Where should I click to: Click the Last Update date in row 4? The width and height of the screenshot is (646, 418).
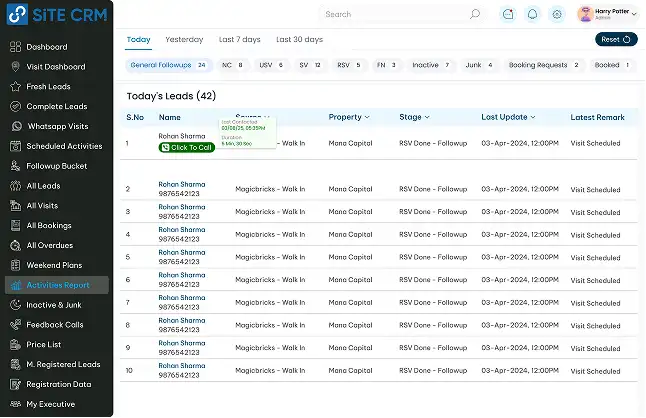[x=520, y=234]
